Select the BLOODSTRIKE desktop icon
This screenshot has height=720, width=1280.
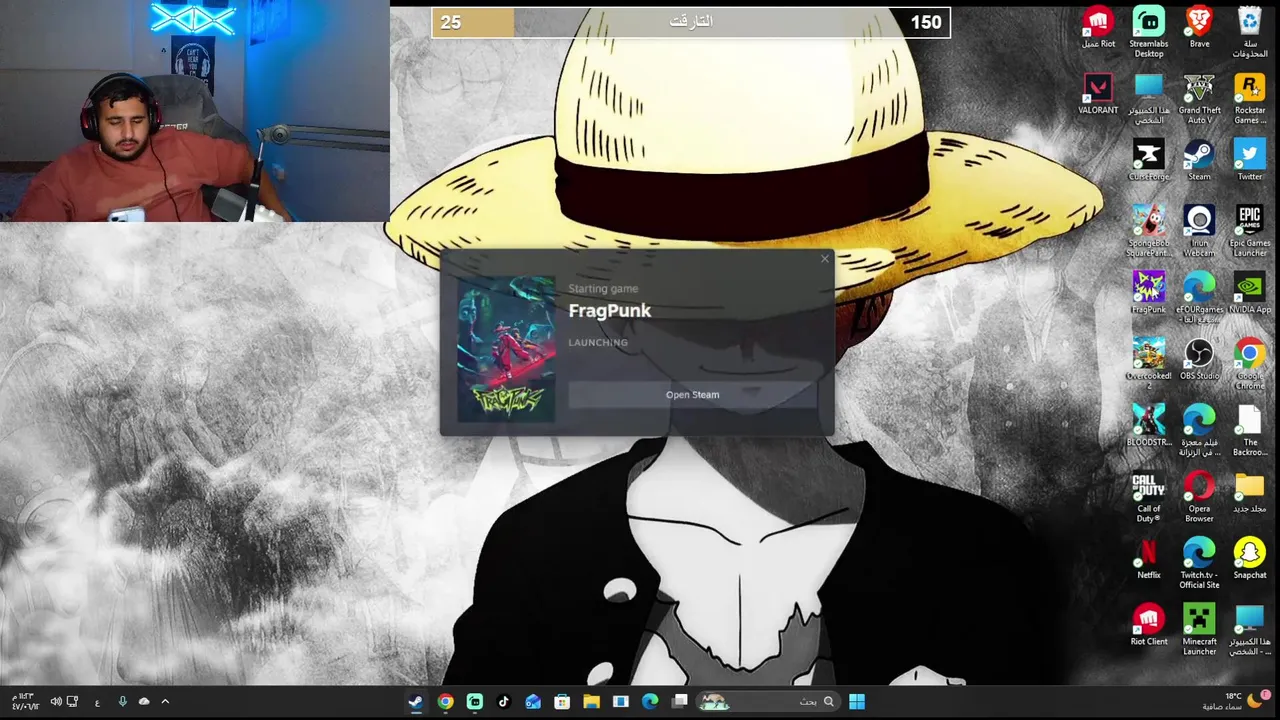1148,426
